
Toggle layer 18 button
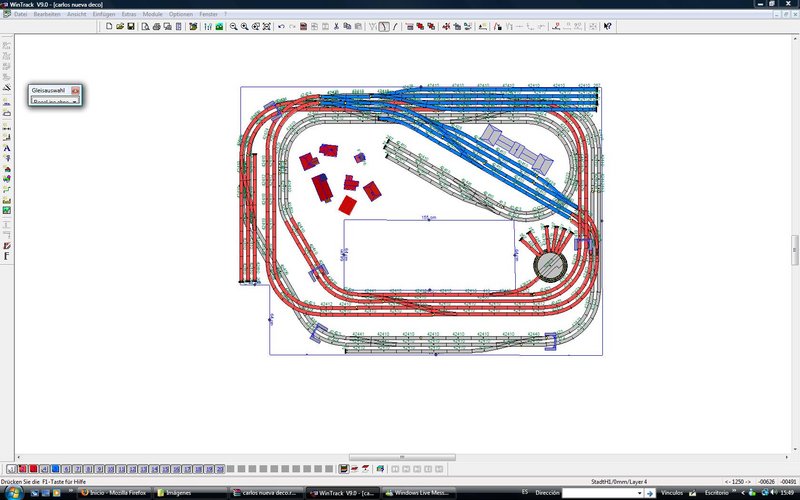(198, 469)
